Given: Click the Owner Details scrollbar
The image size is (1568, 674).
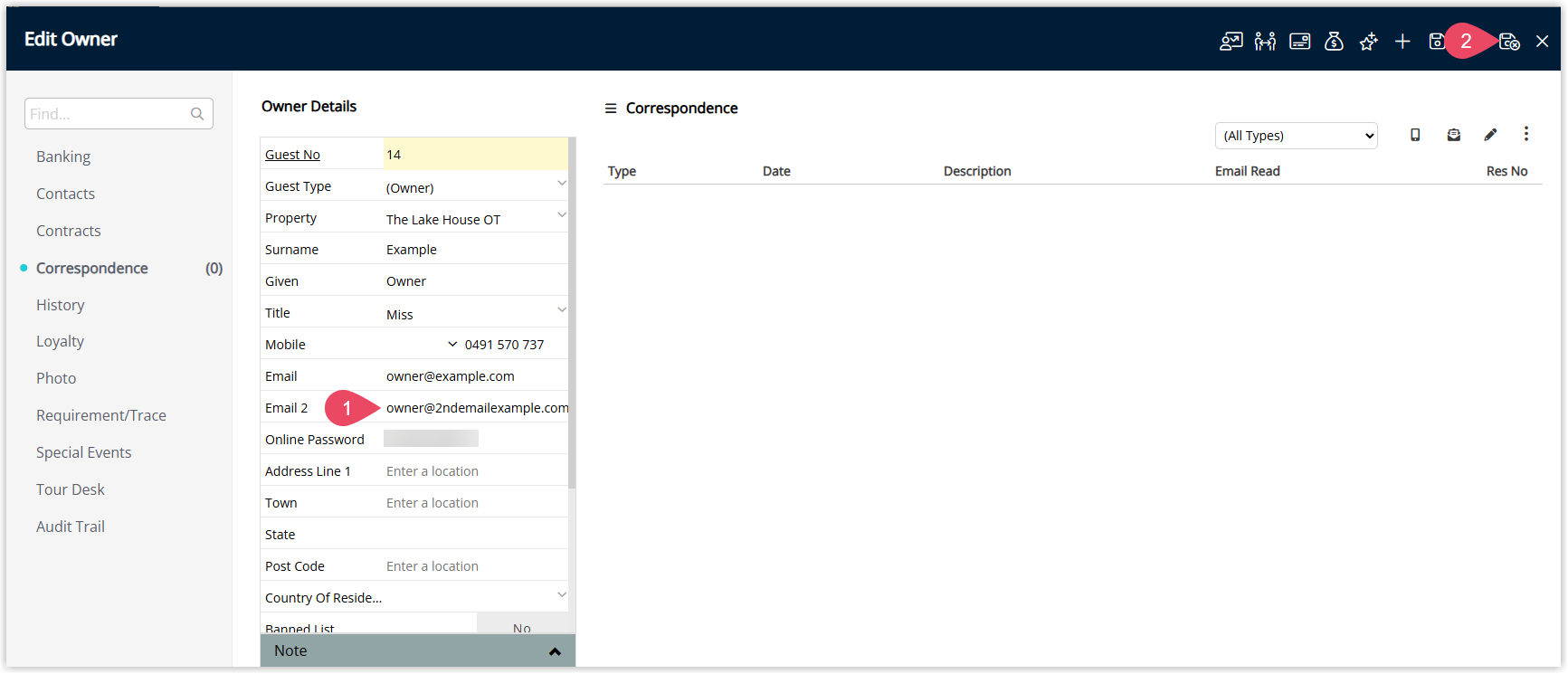Looking at the screenshot, I should 572,312.
